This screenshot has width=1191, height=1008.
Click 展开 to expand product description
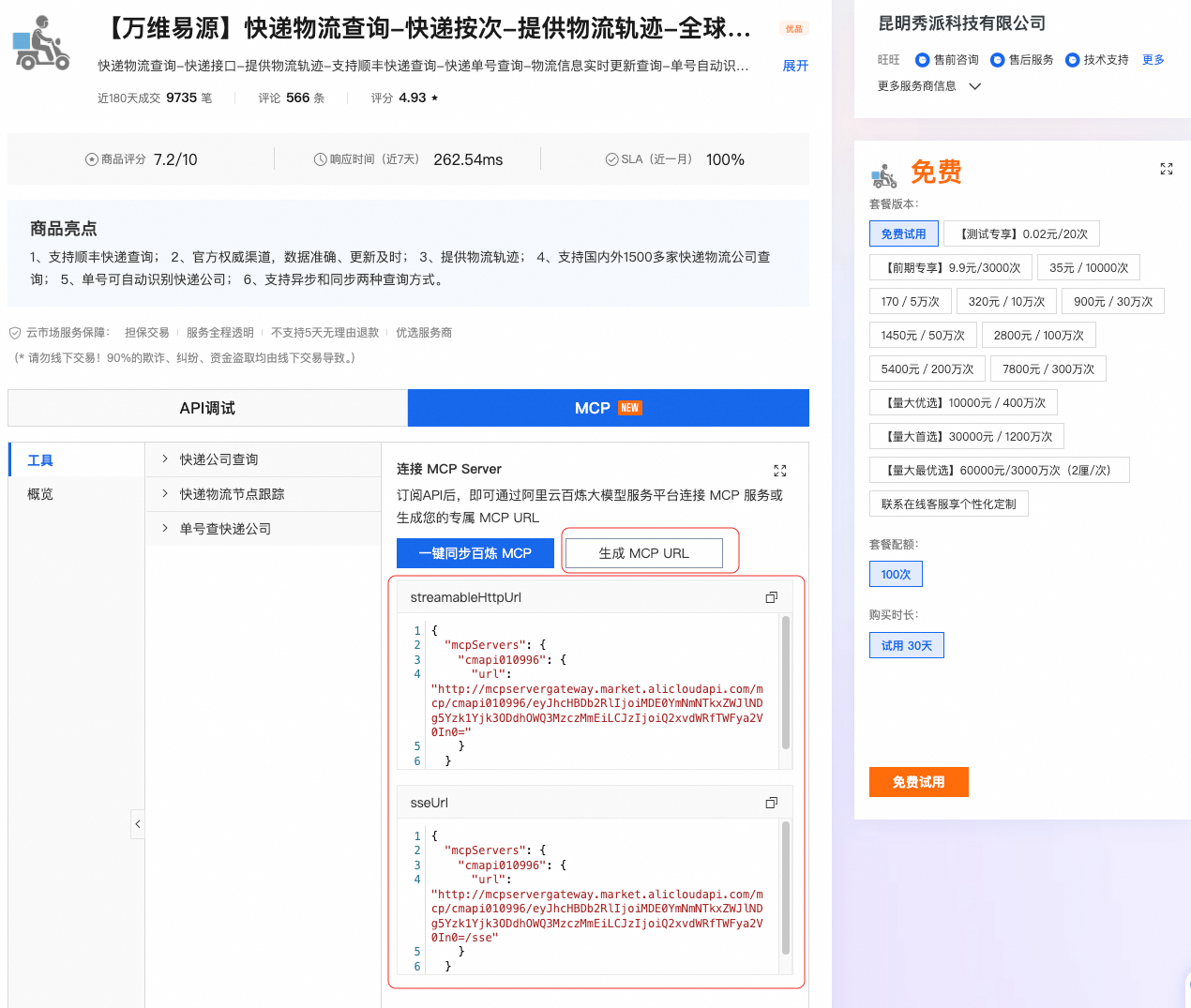[x=795, y=66]
